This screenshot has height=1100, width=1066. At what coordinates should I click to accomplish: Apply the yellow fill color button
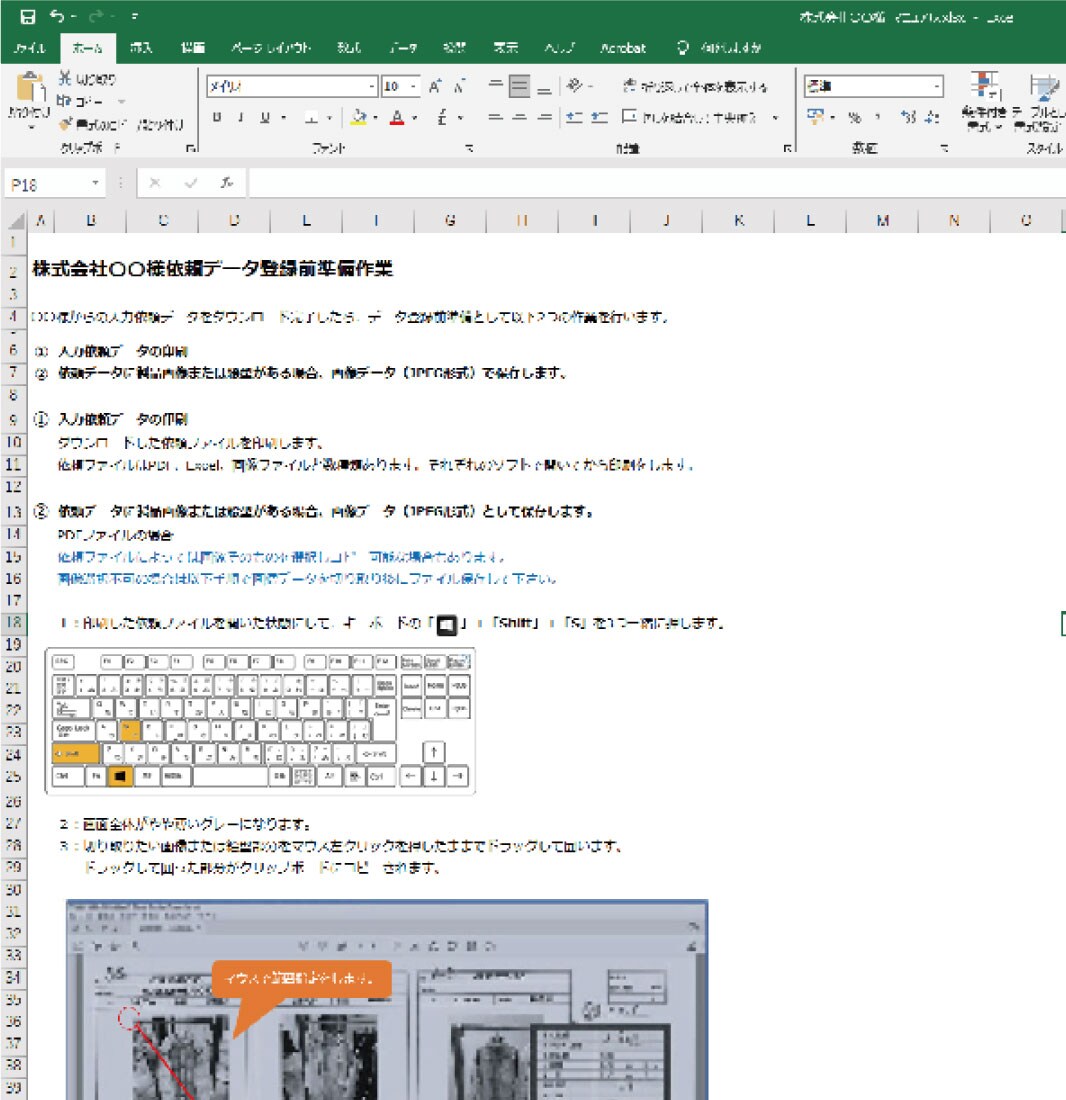(359, 117)
